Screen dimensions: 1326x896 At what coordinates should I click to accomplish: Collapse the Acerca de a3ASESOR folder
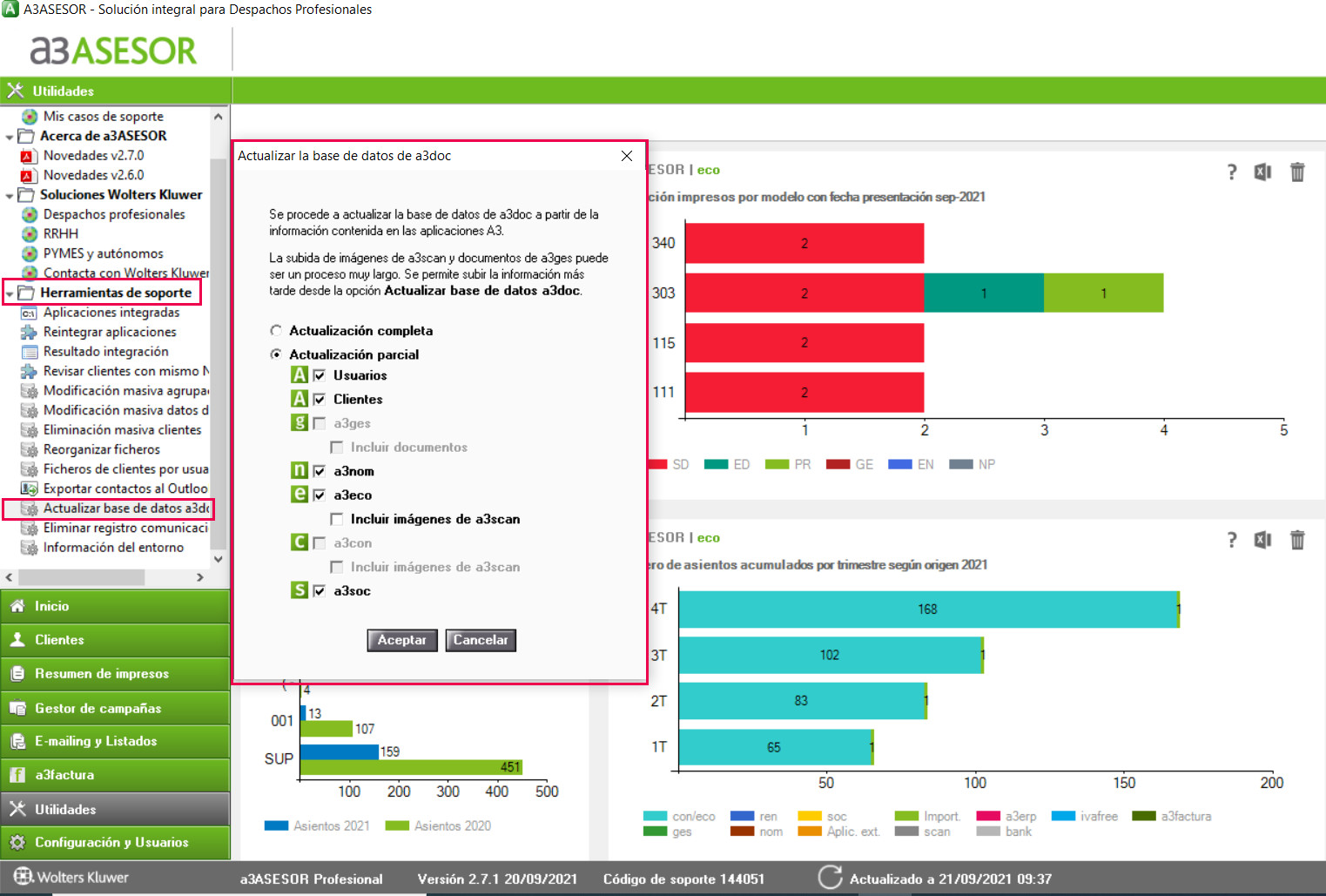tap(10, 137)
